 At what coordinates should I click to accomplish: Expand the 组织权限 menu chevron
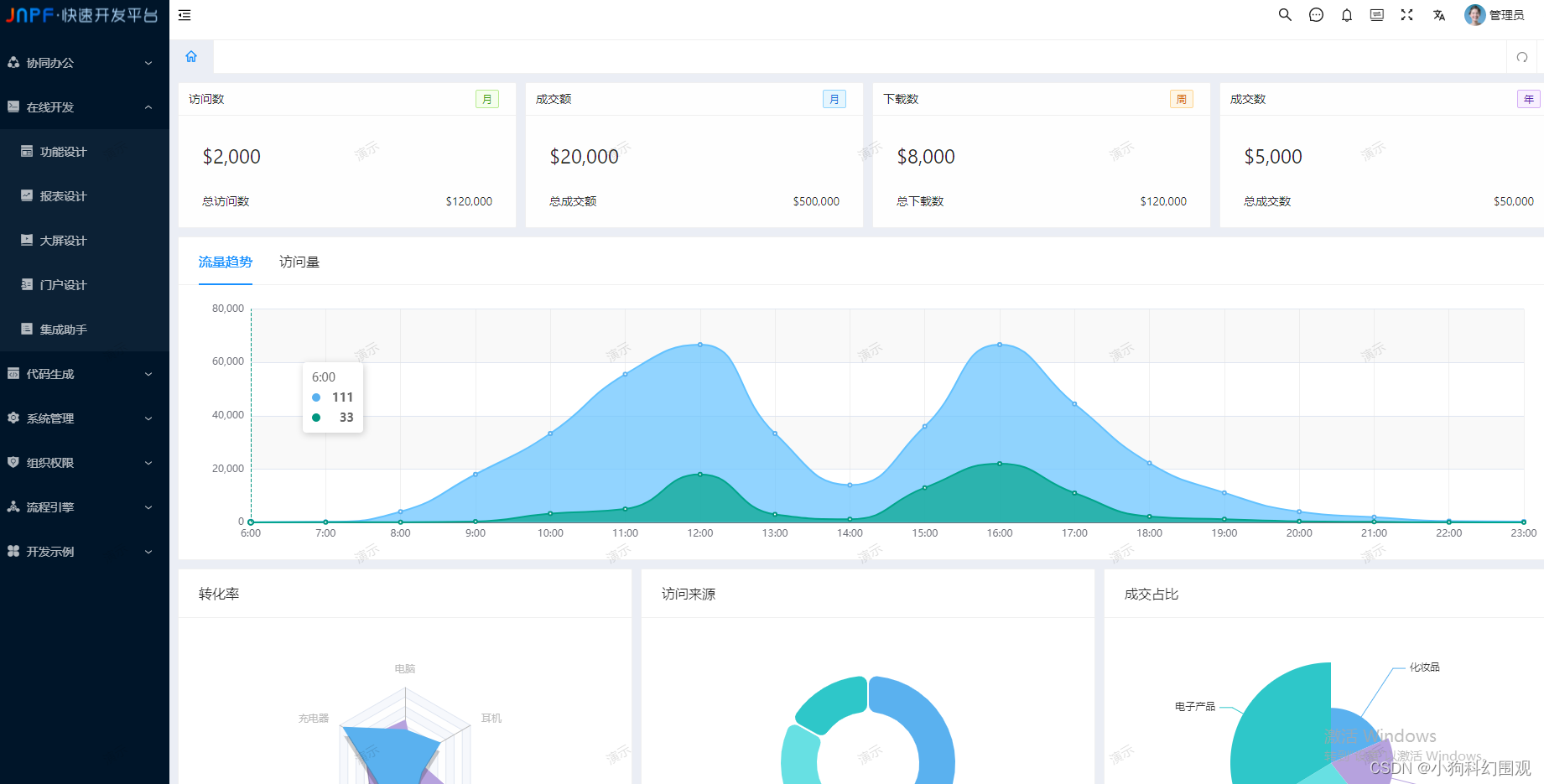point(148,463)
